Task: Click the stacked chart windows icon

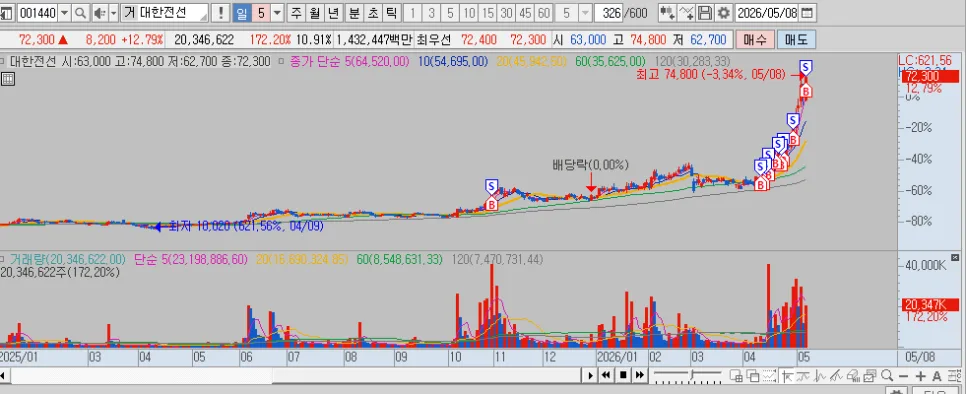Action: pyautogui.click(x=870, y=375)
